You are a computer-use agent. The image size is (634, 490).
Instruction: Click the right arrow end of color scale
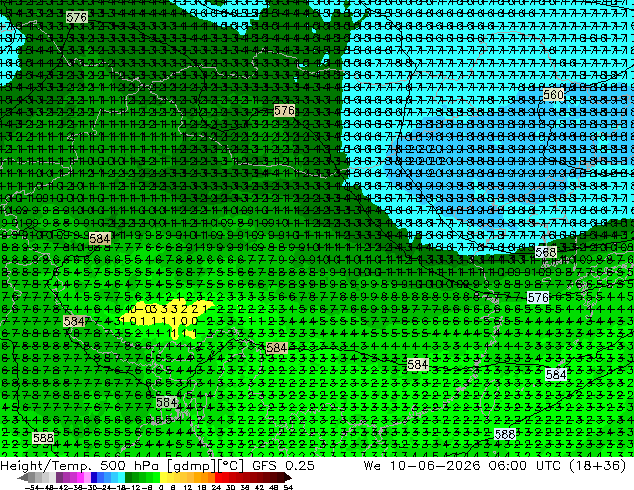288,477
